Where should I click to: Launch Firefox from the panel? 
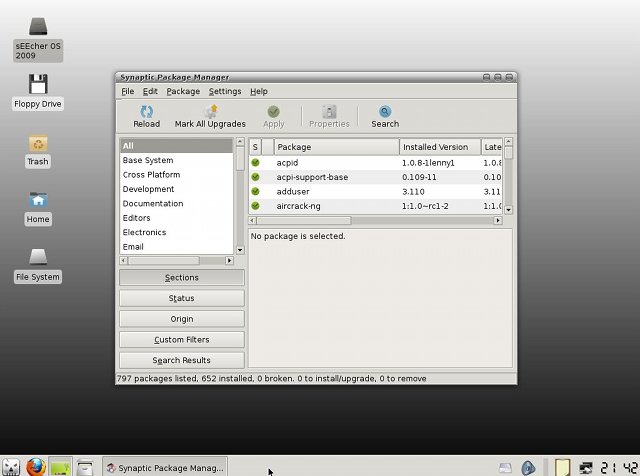[36, 467]
